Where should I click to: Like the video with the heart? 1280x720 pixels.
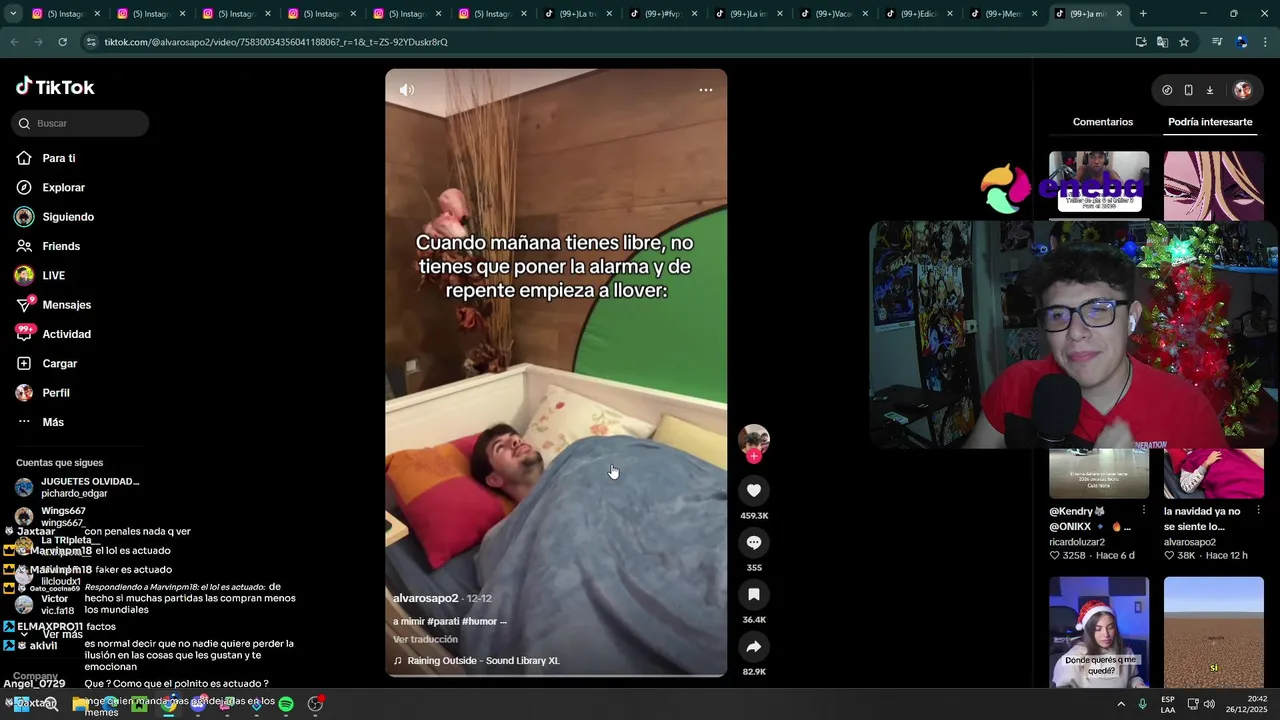point(754,490)
